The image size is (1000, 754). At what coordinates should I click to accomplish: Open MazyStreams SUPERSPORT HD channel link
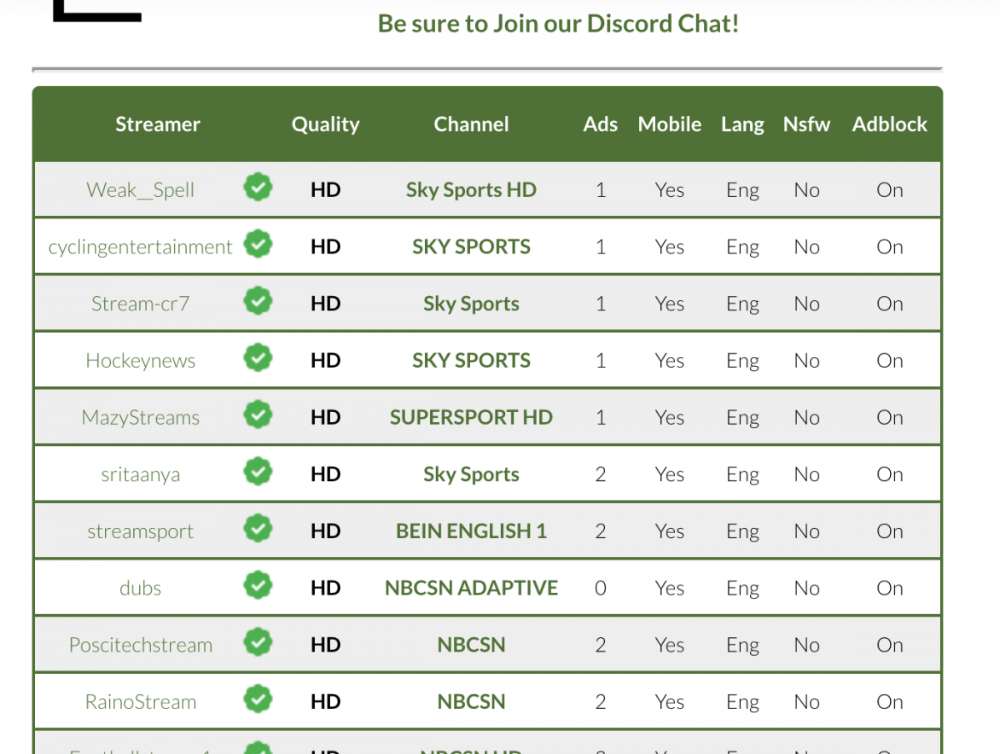pyautogui.click(x=471, y=417)
